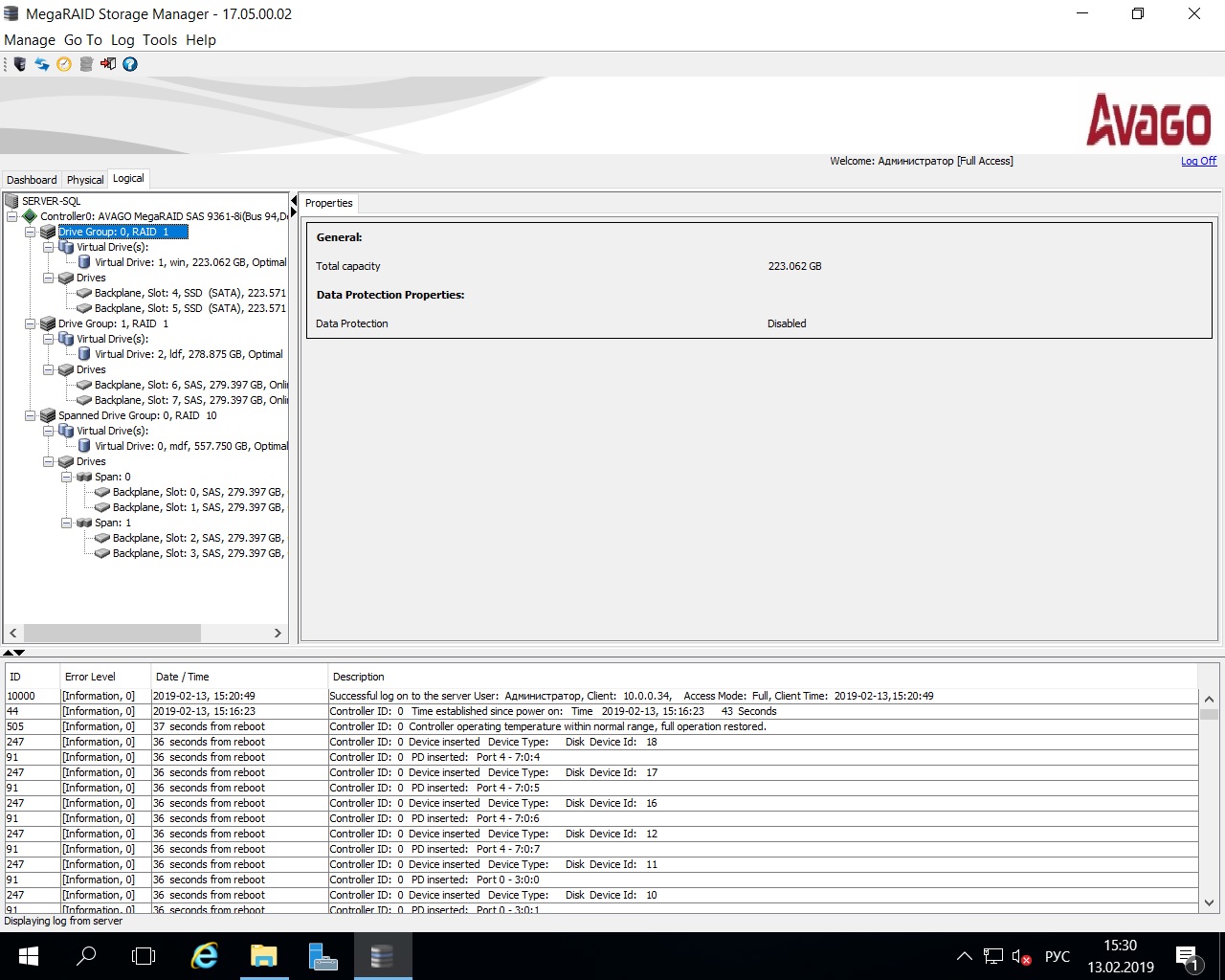The image size is (1225, 980).
Task: Open the Go To menu
Action: 83,40
